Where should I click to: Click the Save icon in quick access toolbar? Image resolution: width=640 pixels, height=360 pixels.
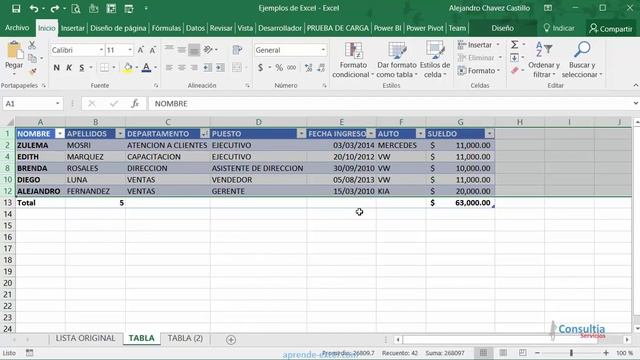pos(16,8)
